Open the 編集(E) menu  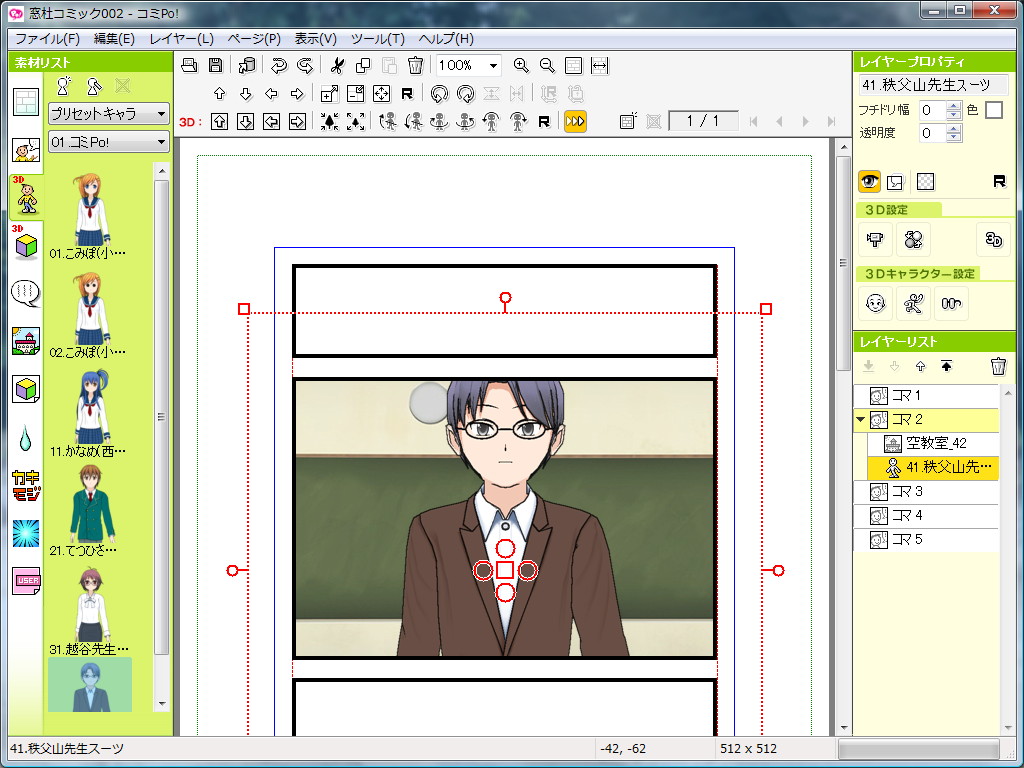114,39
